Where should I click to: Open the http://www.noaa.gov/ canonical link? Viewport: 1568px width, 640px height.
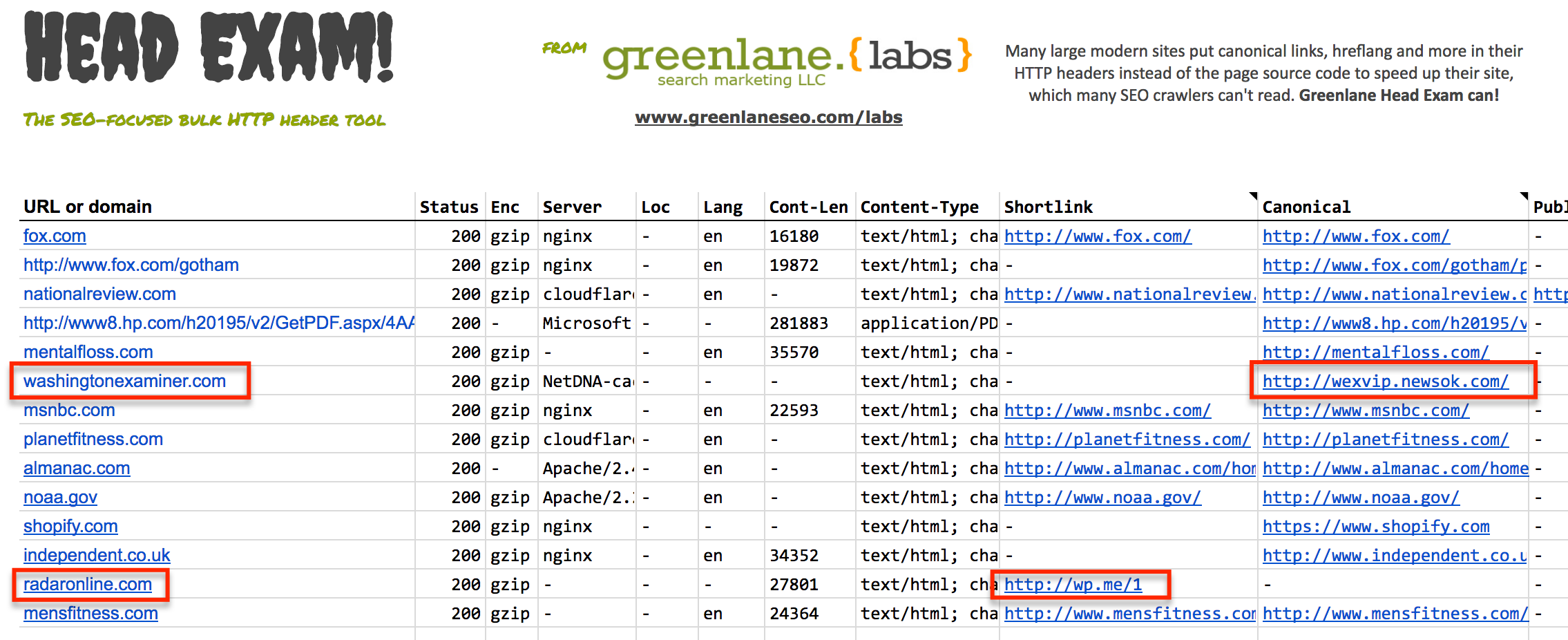click(x=1361, y=498)
